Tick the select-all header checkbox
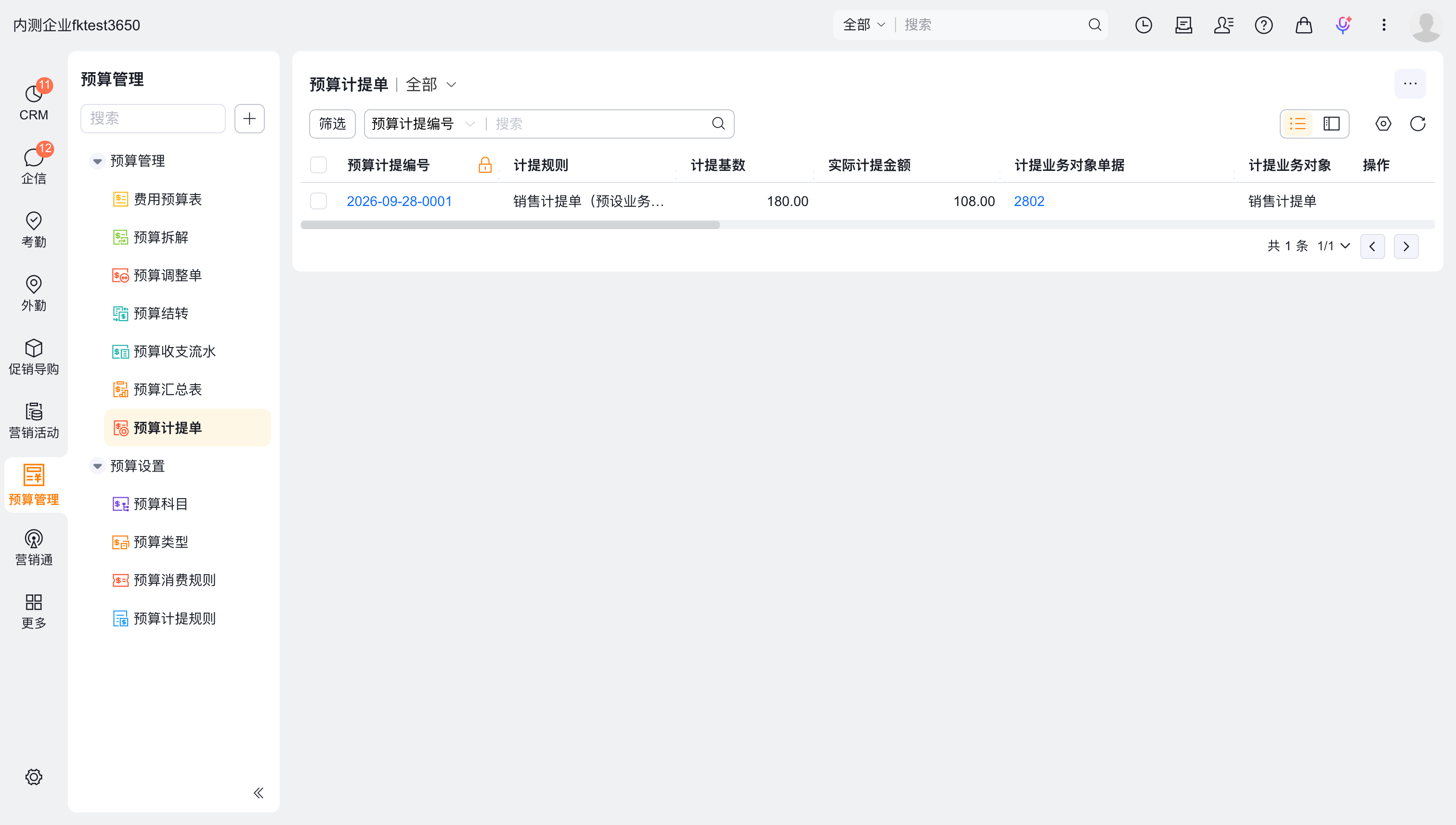Viewport: 1456px width, 825px height. pyautogui.click(x=319, y=165)
